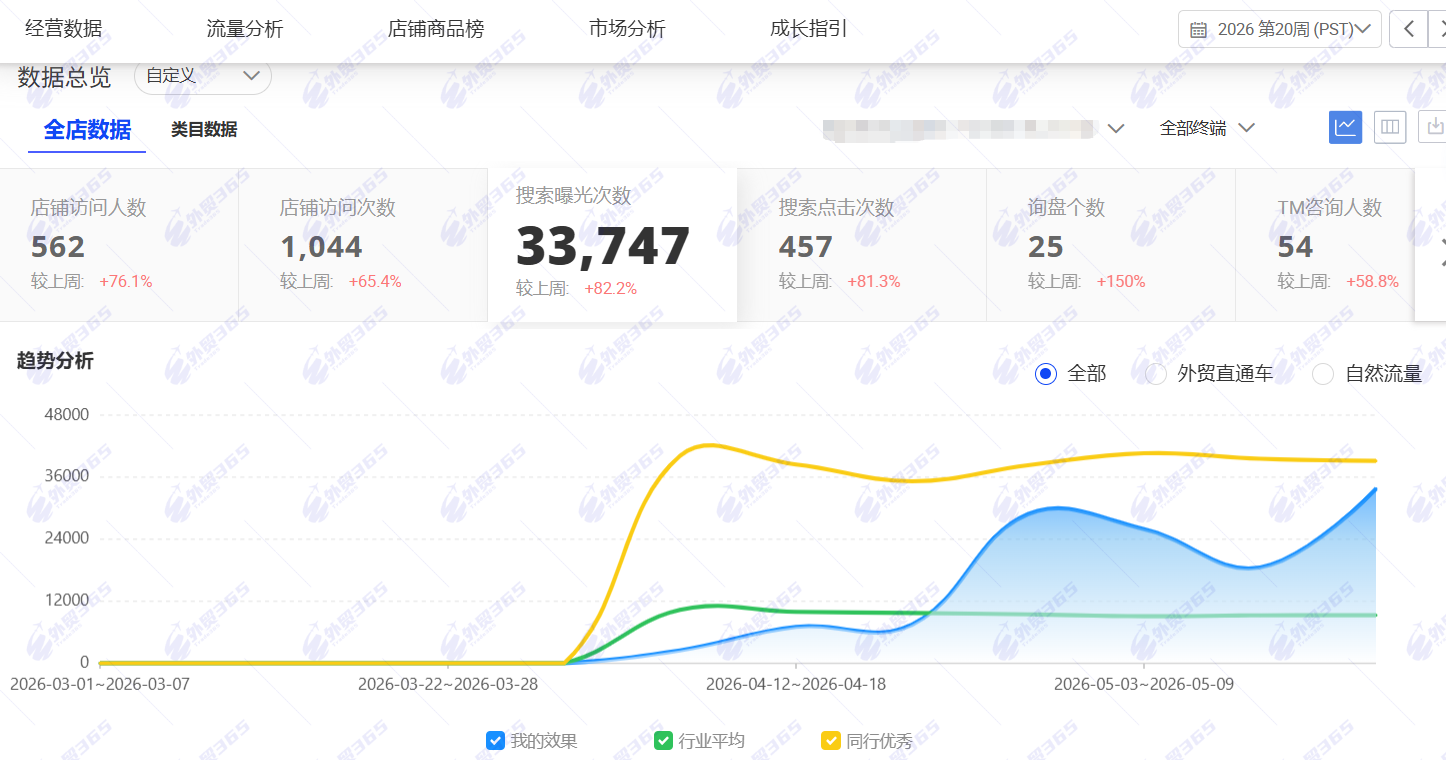Image resolution: width=1446 pixels, height=760 pixels.
Task: Click the 趋势分析 section heading
Action: point(55,361)
